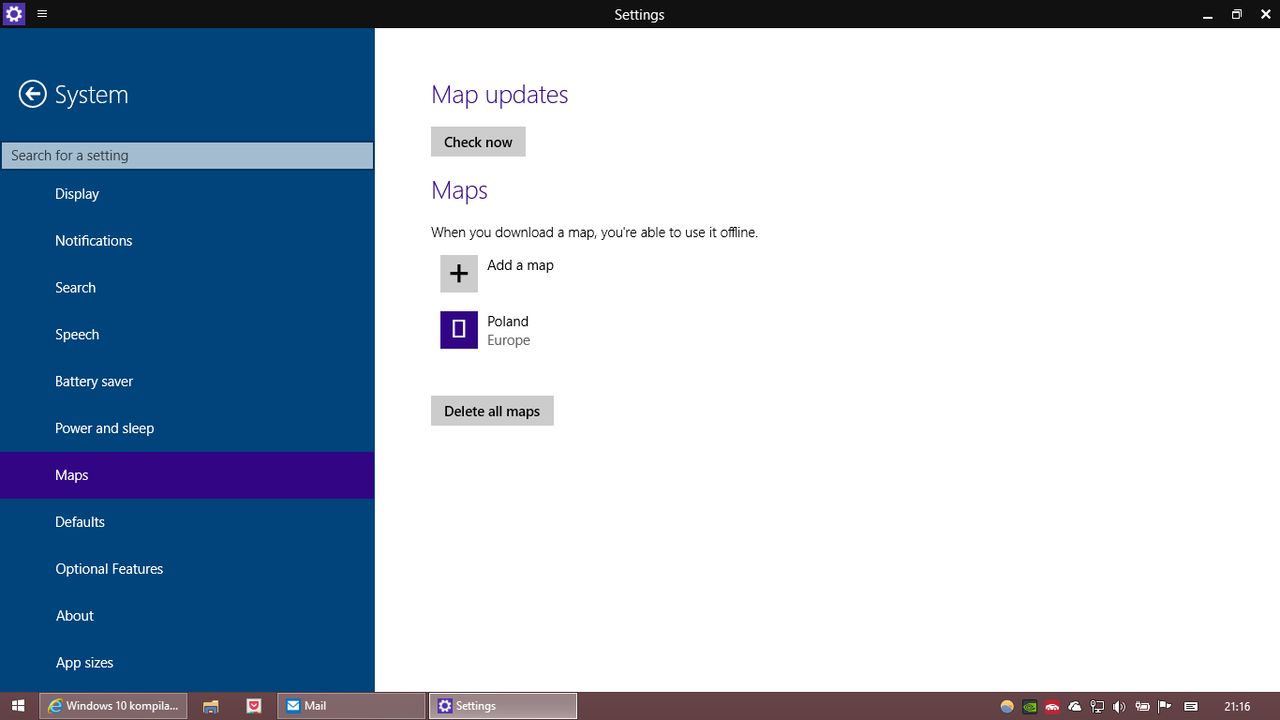Click the Delete all maps button

click(492, 411)
